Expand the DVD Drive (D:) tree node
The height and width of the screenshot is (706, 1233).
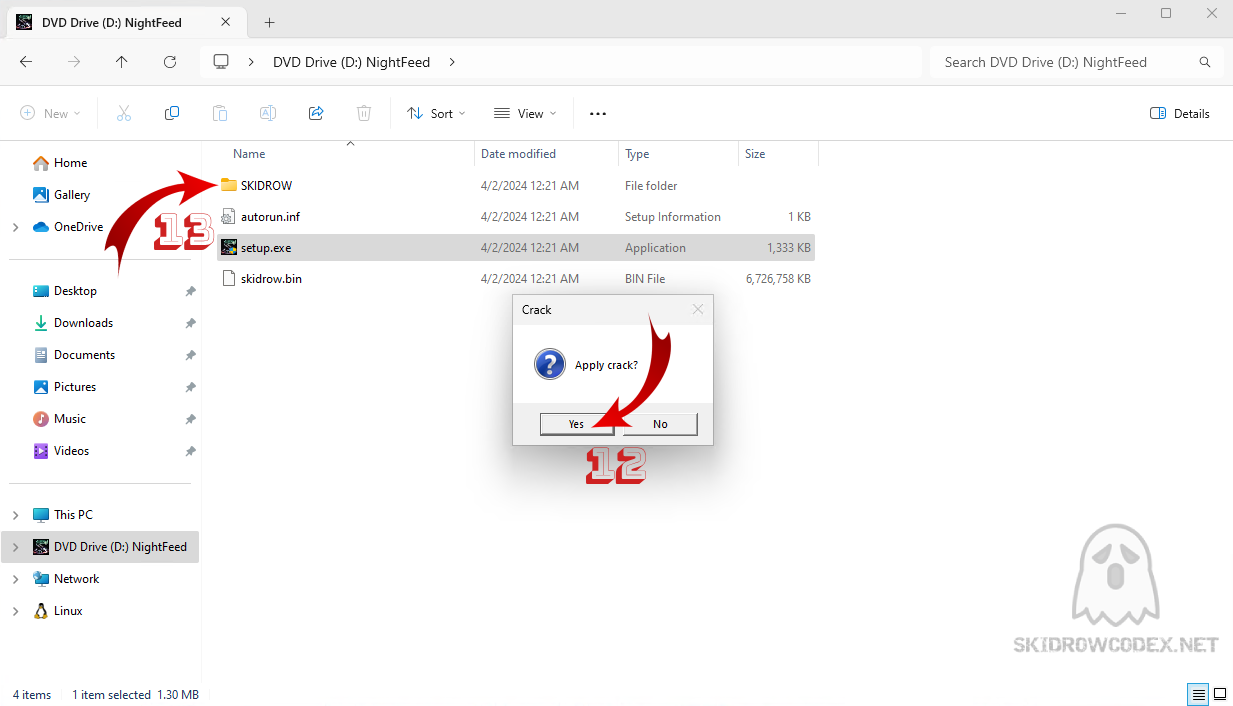point(15,547)
